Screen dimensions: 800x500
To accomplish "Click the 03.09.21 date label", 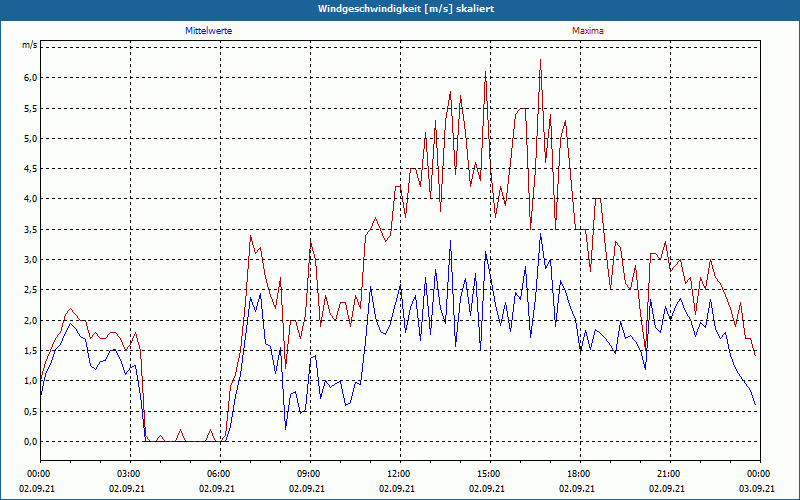I will pyautogui.click(x=757, y=489).
